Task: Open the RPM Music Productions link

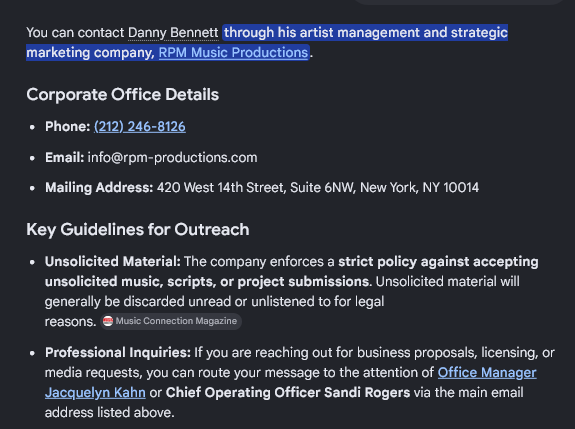Action: [233, 52]
